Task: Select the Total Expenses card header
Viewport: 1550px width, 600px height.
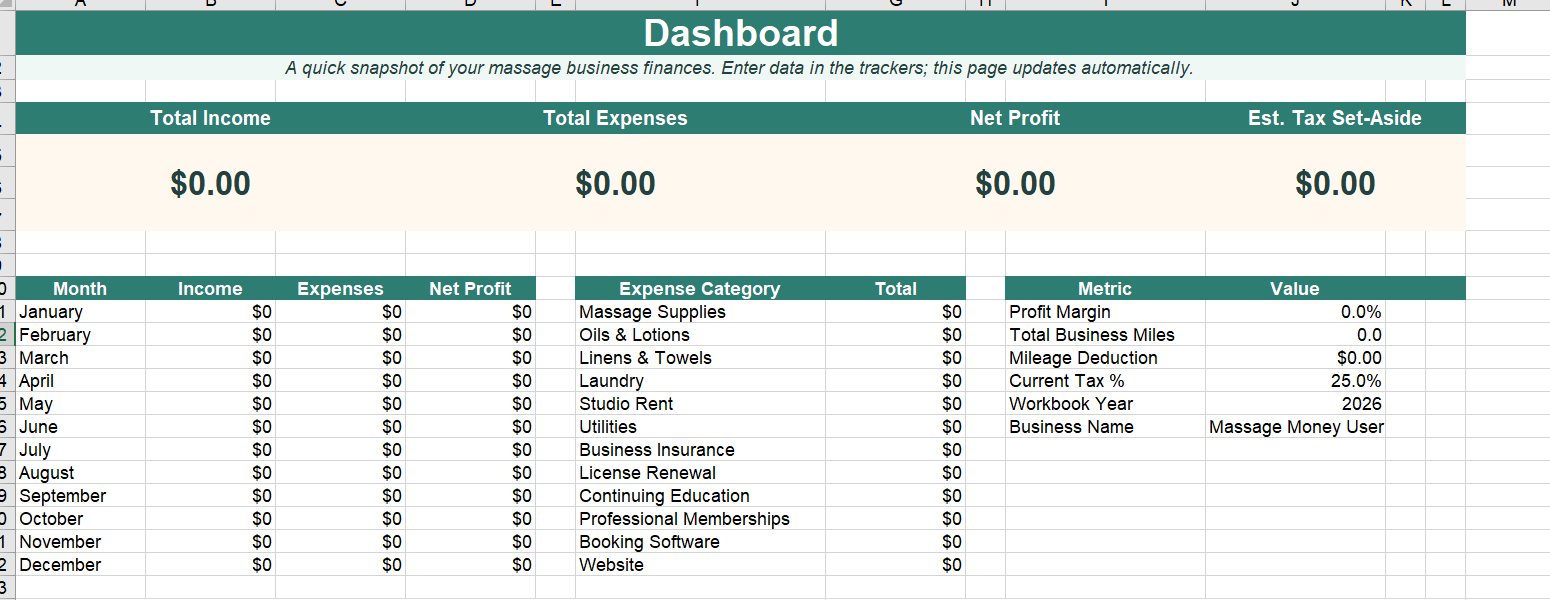Action: coord(615,118)
